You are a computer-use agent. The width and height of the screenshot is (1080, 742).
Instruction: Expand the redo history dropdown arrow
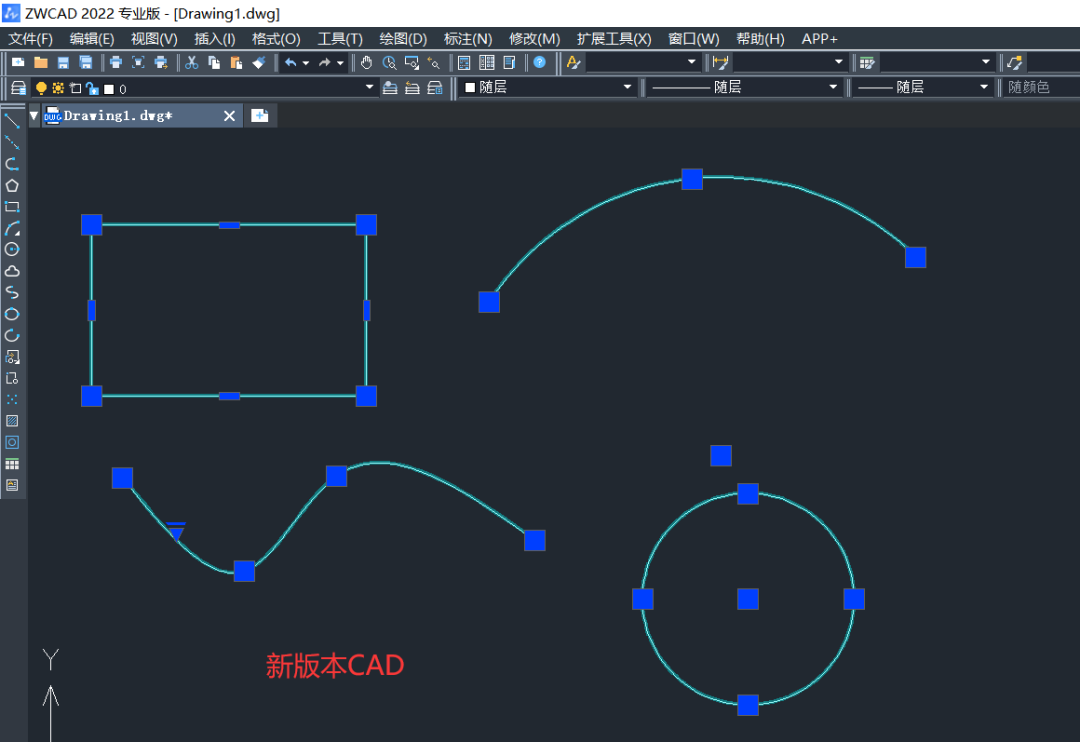coord(340,63)
